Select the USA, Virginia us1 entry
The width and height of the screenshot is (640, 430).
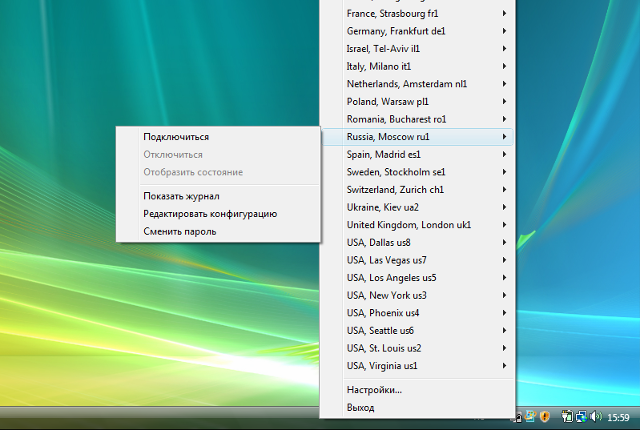tap(417, 366)
